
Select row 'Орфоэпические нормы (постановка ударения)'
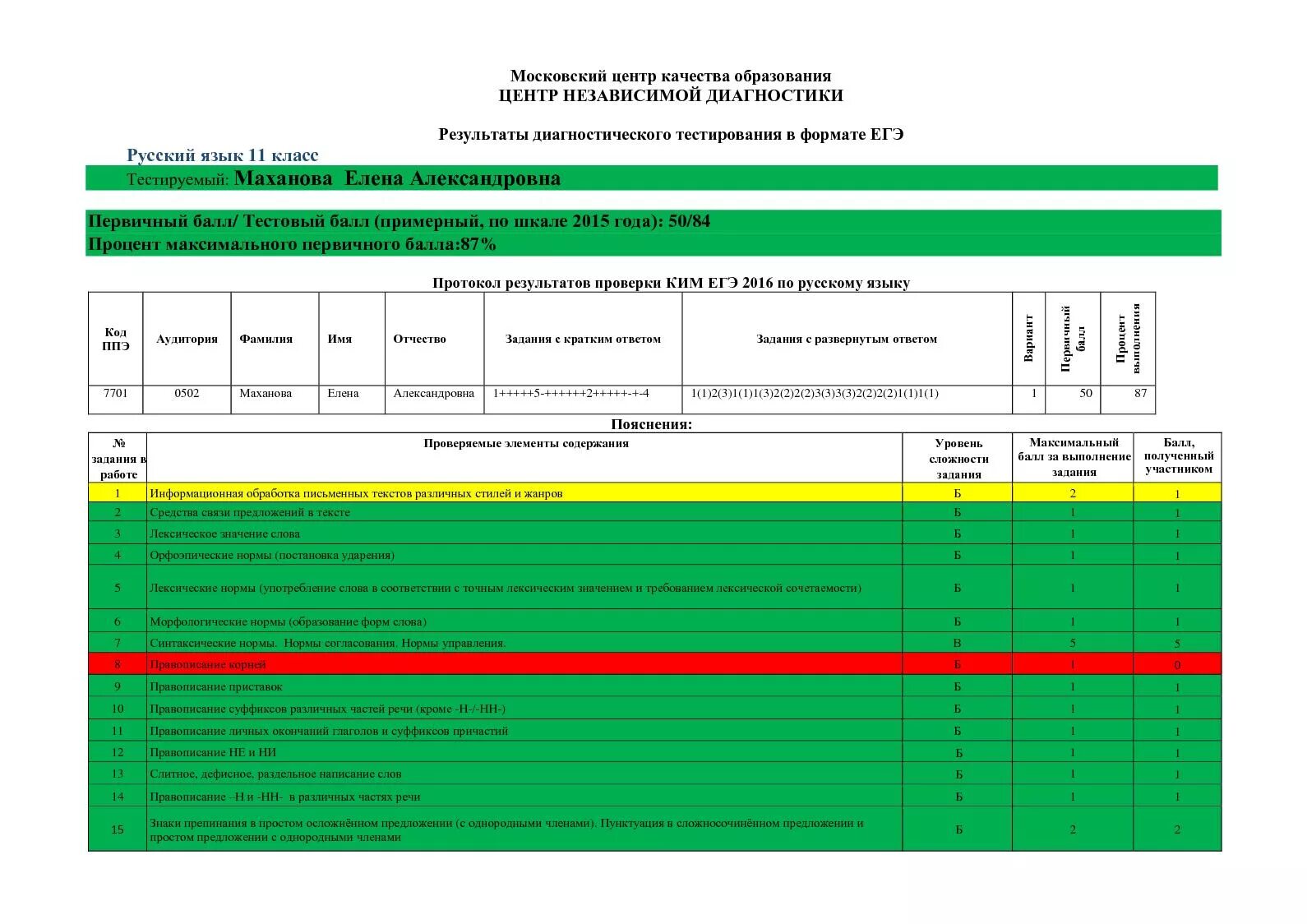[655, 555]
